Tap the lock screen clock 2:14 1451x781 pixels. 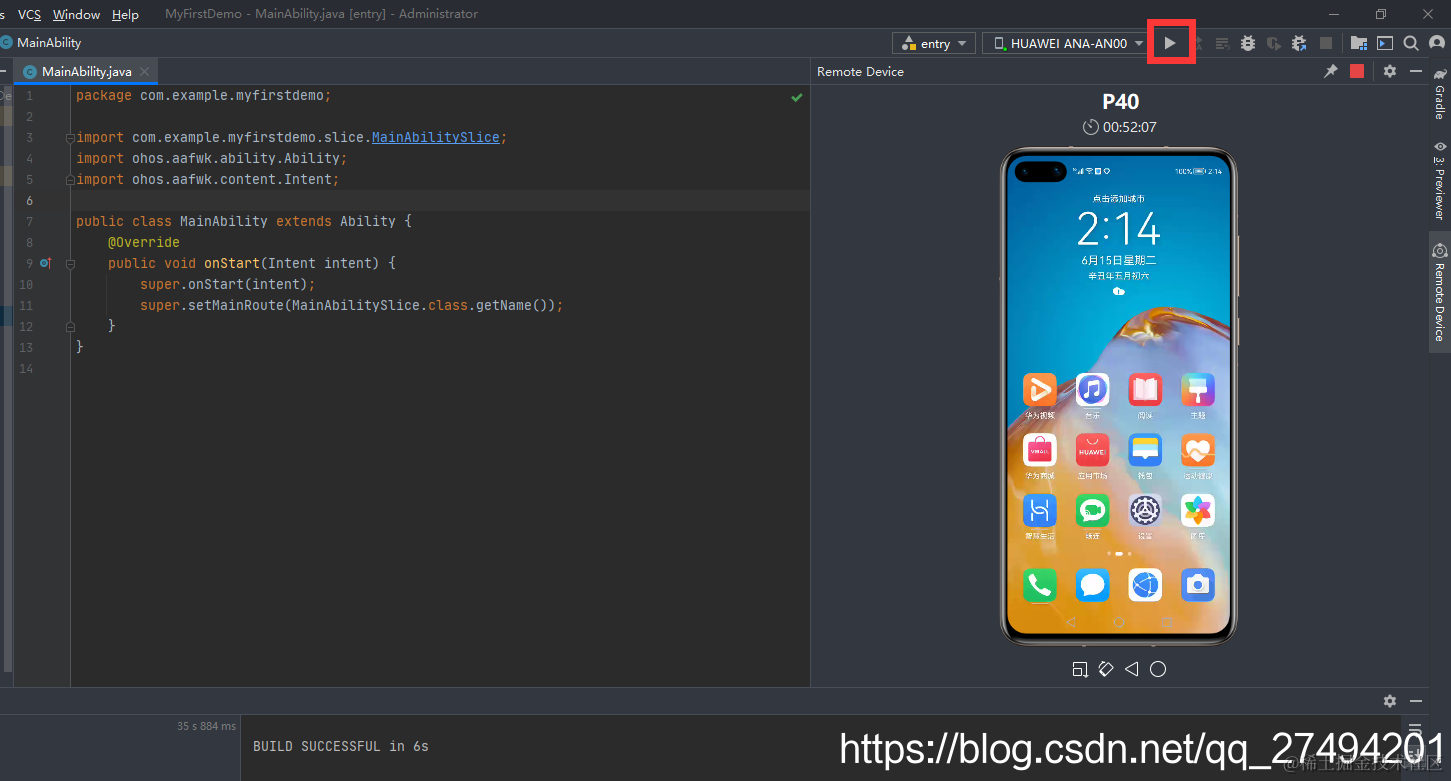pyautogui.click(x=1118, y=230)
